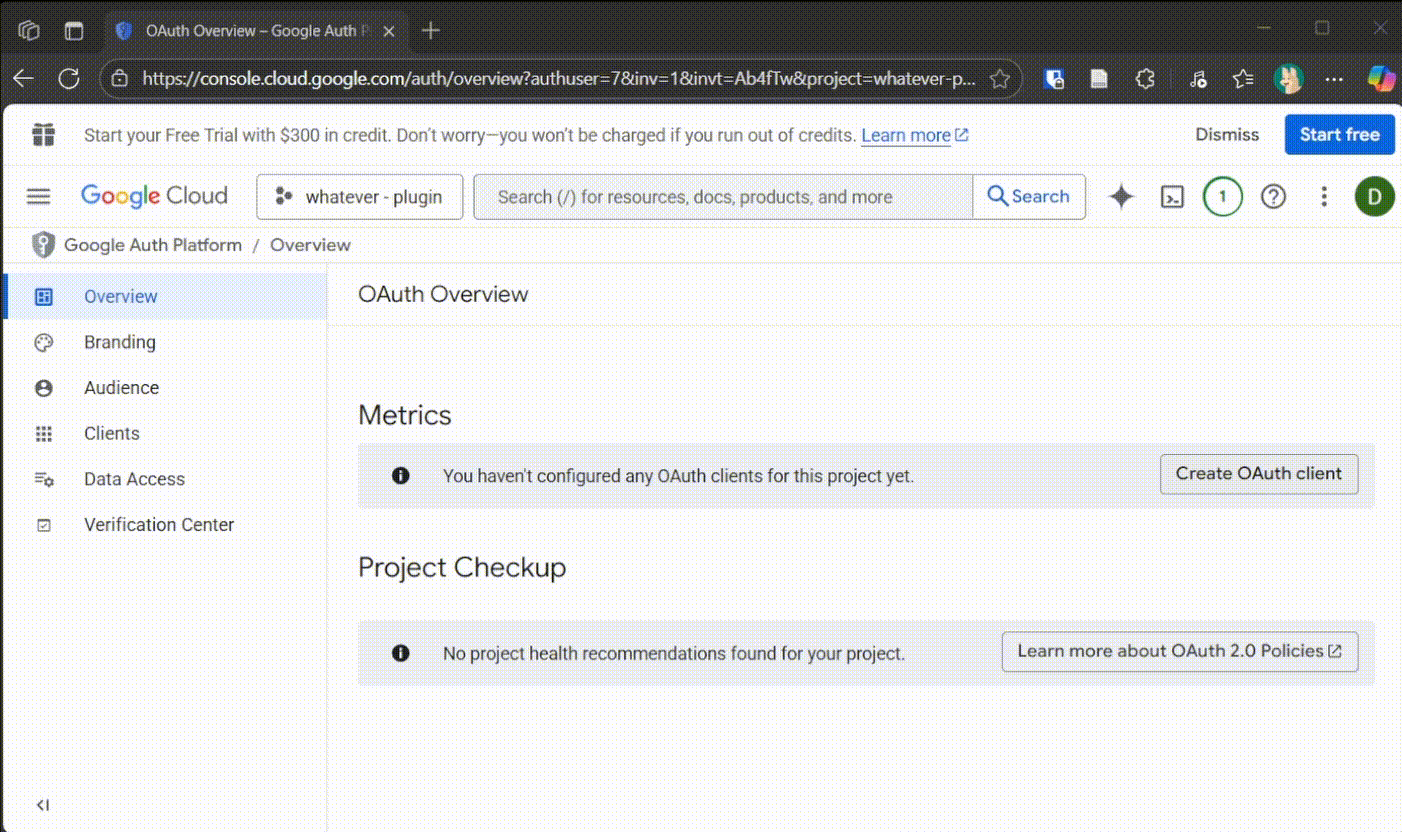Screen dimensions: 1402x832
Task: Click the Google Auth Platform shield icon
Action: click(x=42, y=245)
